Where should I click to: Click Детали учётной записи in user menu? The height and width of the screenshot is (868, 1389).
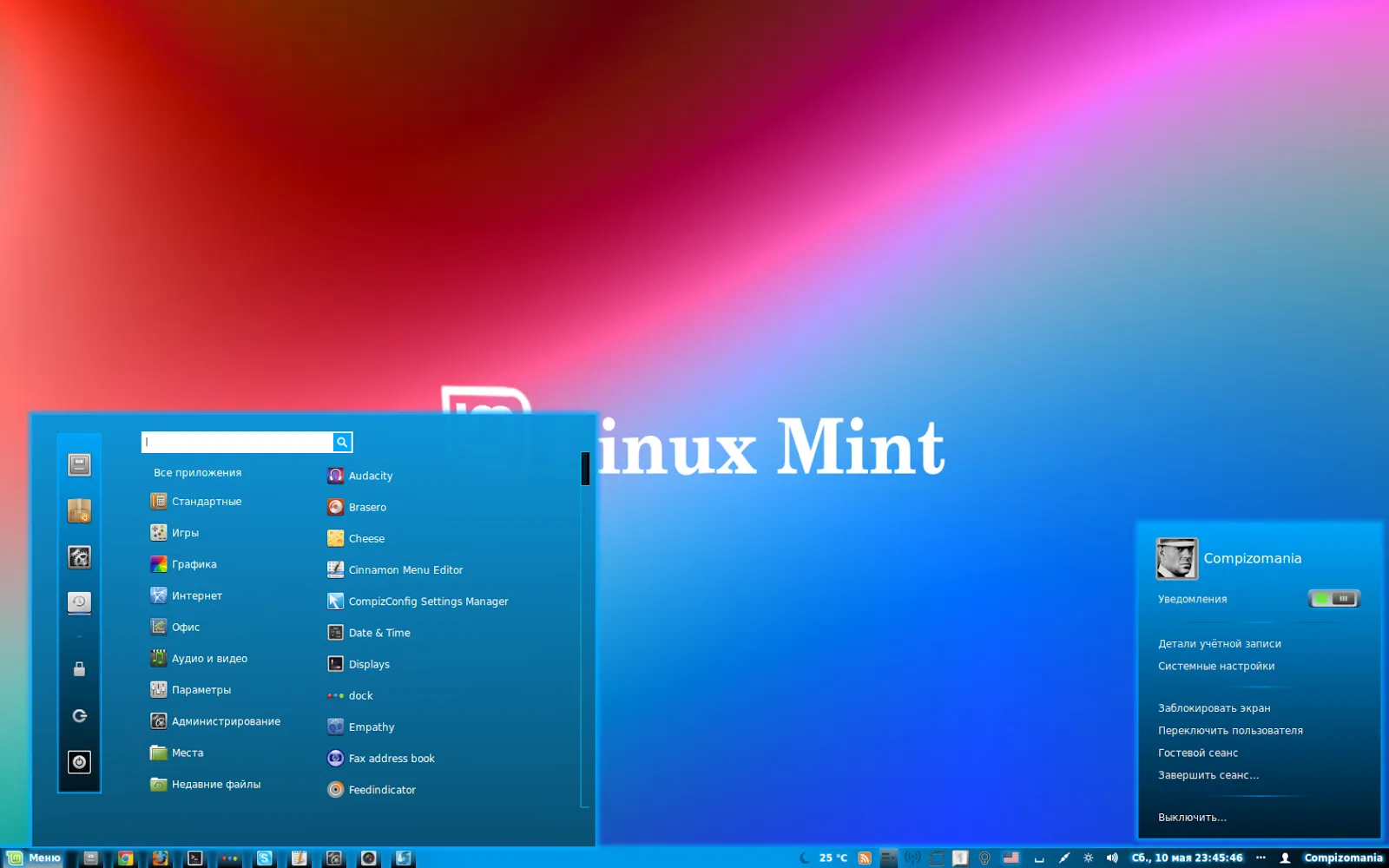(x=1219, y=643)
